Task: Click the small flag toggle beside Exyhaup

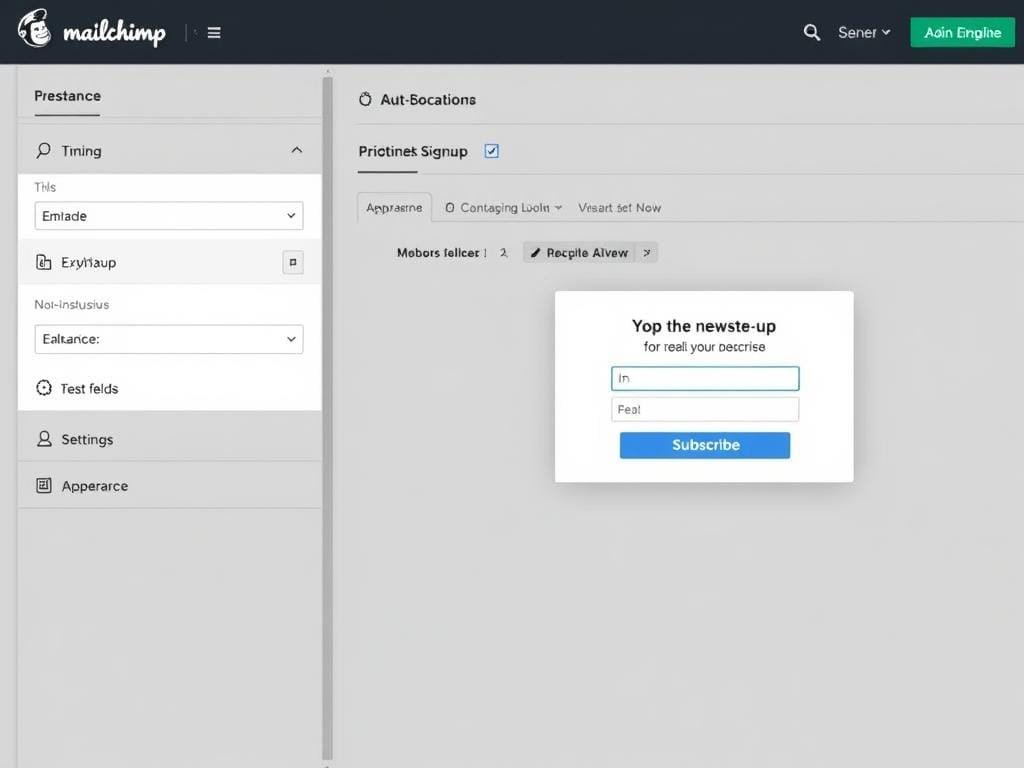Action: (292, 262)
